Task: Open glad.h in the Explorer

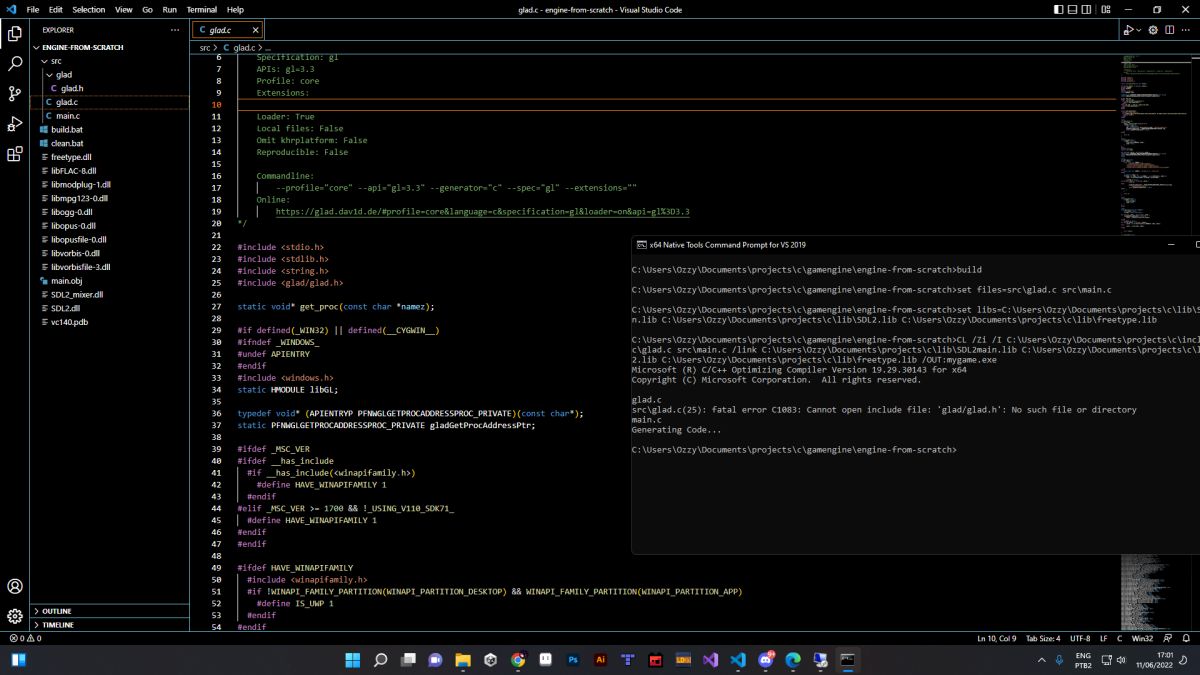Action: point(110,88)
